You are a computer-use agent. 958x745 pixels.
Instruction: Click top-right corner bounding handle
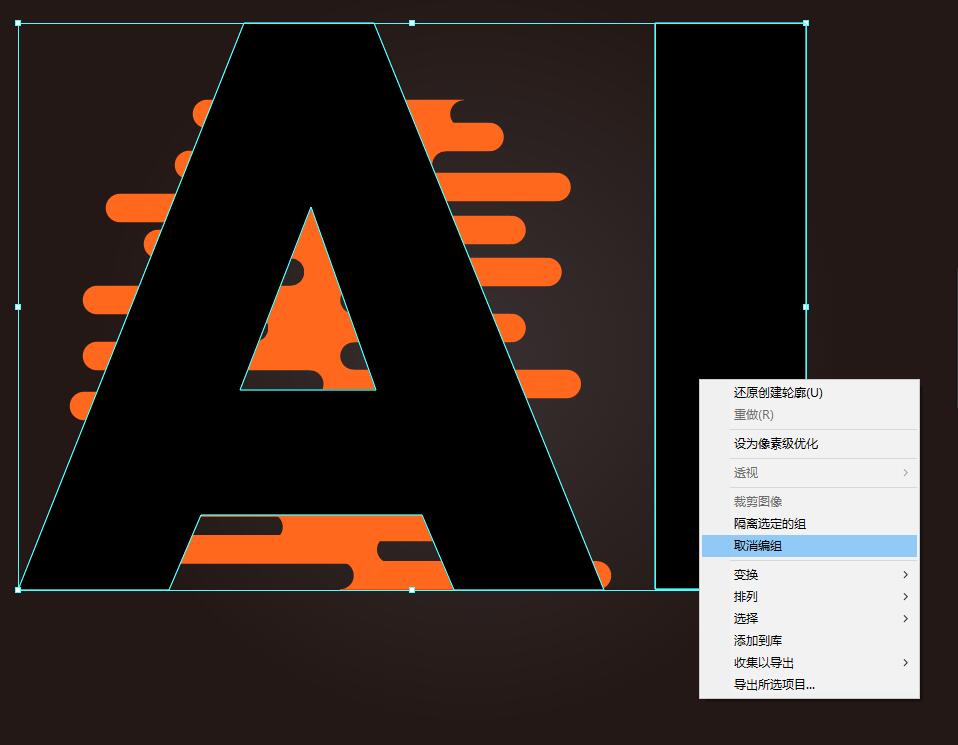[x=806, y=23]
